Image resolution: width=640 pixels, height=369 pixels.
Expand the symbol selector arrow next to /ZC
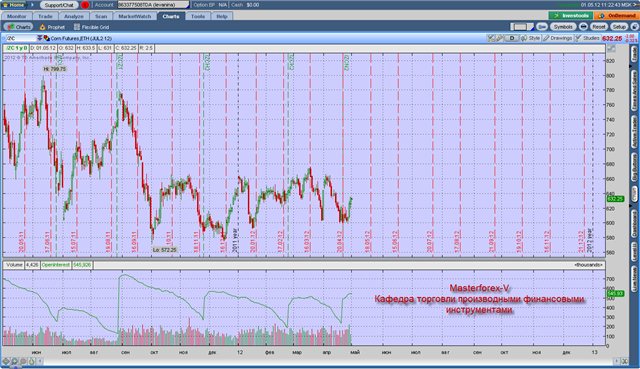40,38
